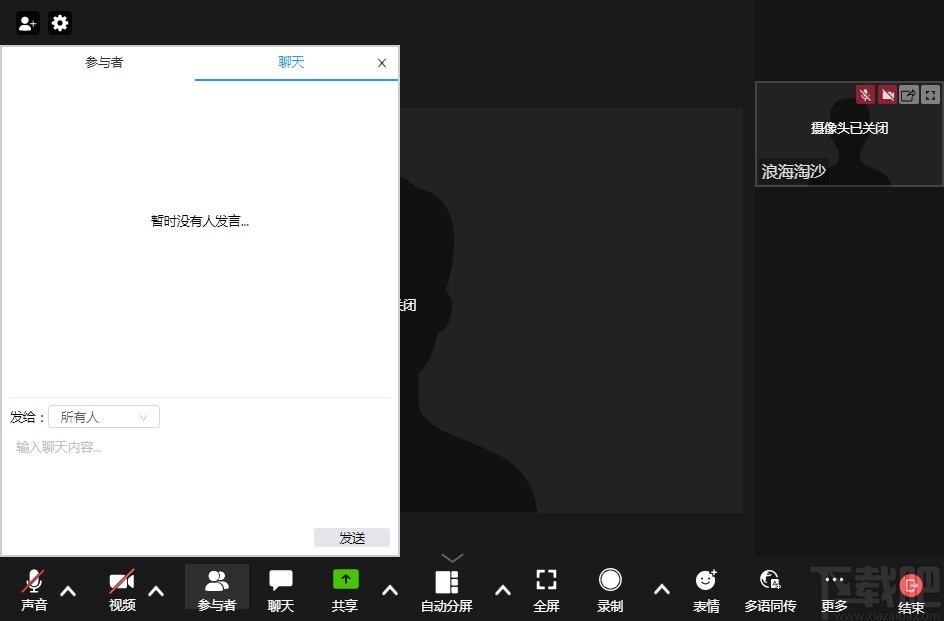Switch to the 参与者 tab
The width and height of the screenshot is (944, 621).
click(104, 61)
